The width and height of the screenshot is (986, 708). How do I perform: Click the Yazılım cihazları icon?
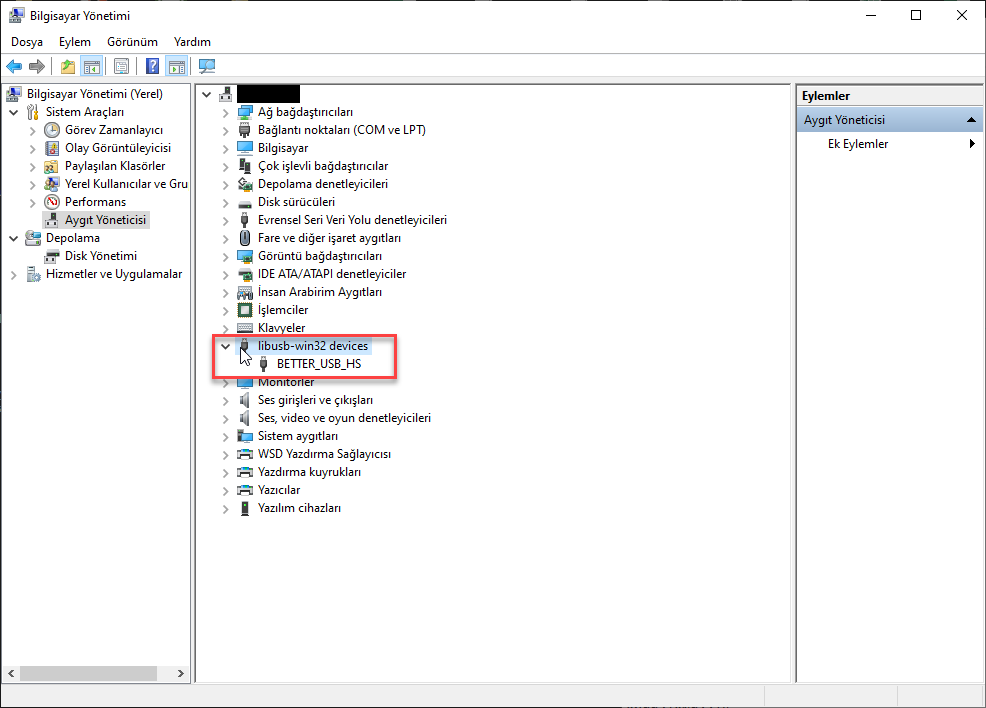(245, 508)
